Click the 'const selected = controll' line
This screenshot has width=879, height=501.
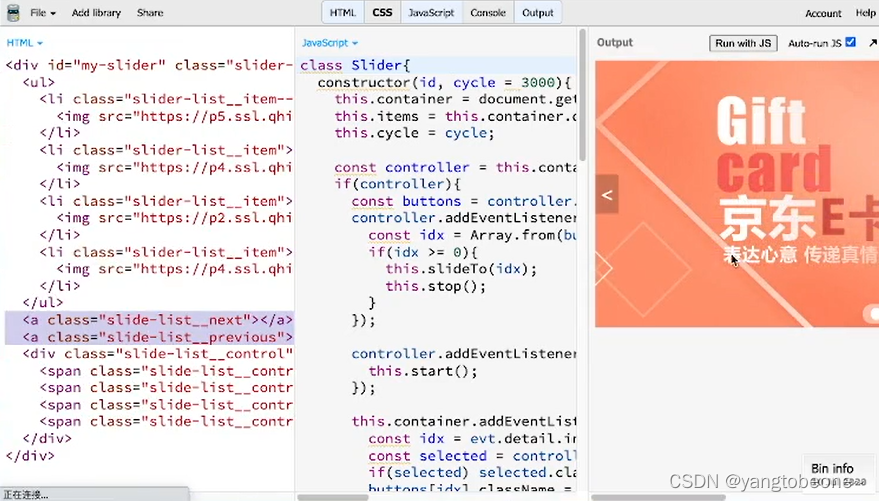pos(472,456)
